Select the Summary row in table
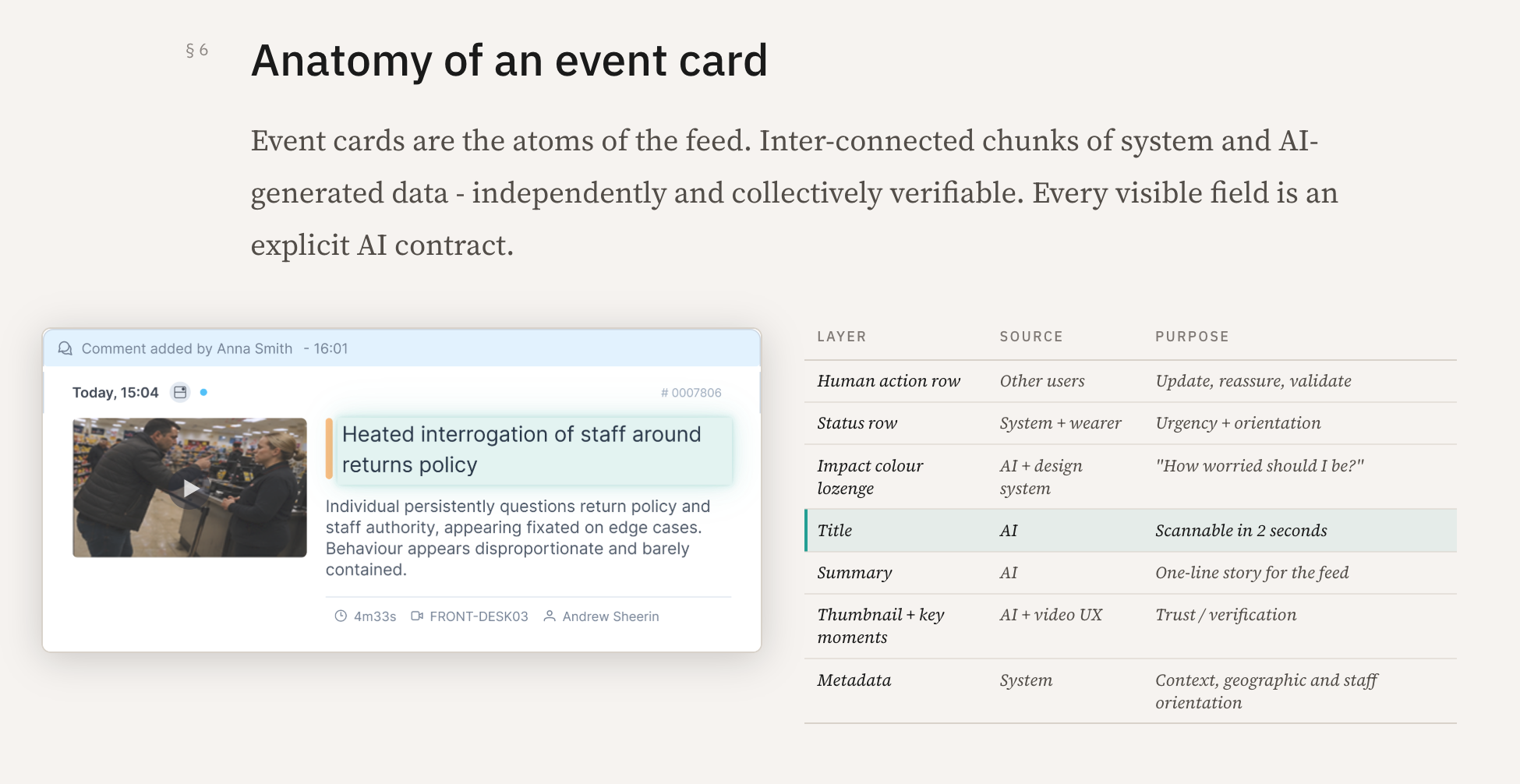Viewport: 1520px width, 784px height. [1130, 573]
